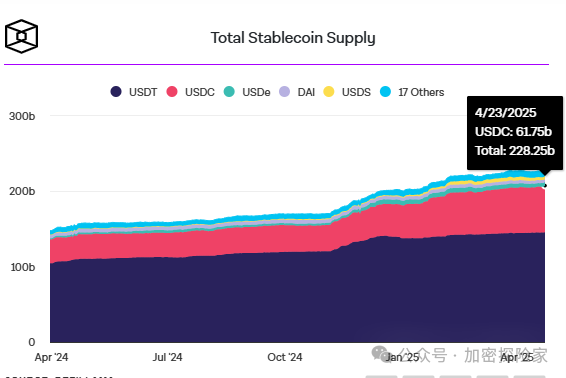Viewport: 566px width, 378px height.
Task: Click the 200b y-axis label
Action: [22, 191]
